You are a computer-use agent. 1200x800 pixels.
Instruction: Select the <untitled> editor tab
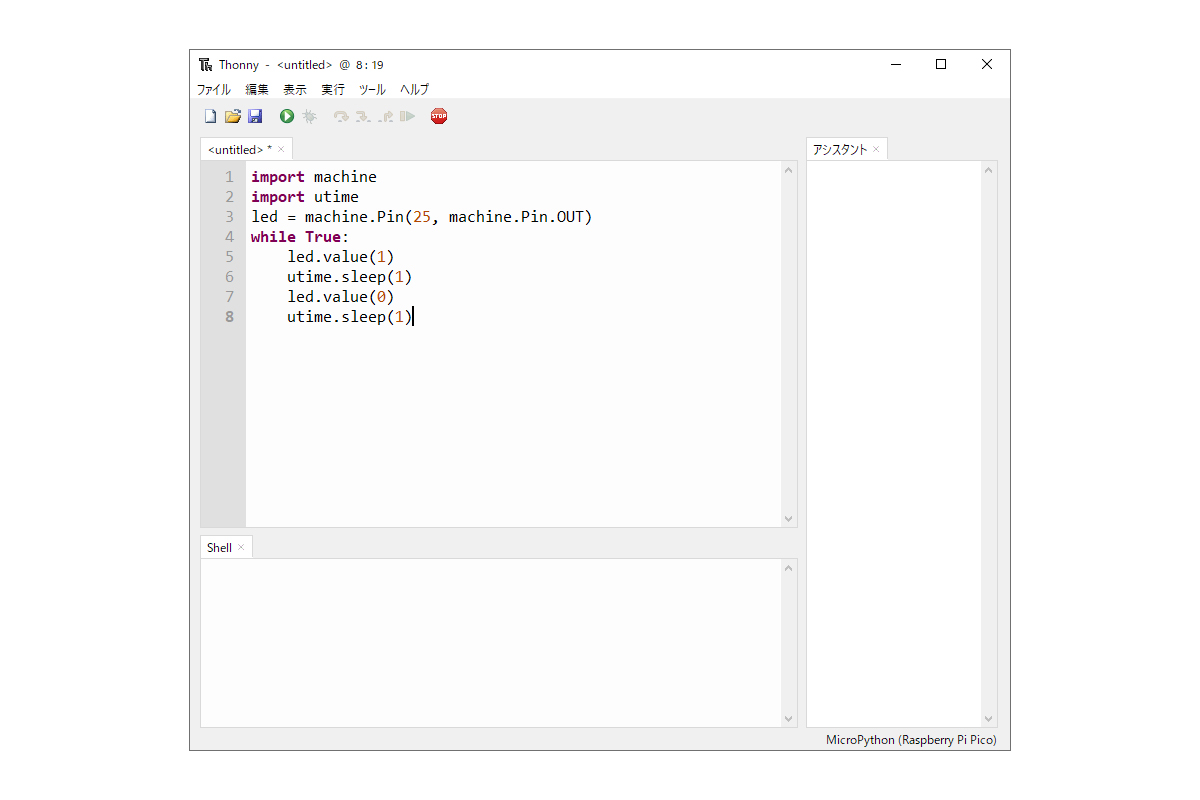[x=236, y=149]
